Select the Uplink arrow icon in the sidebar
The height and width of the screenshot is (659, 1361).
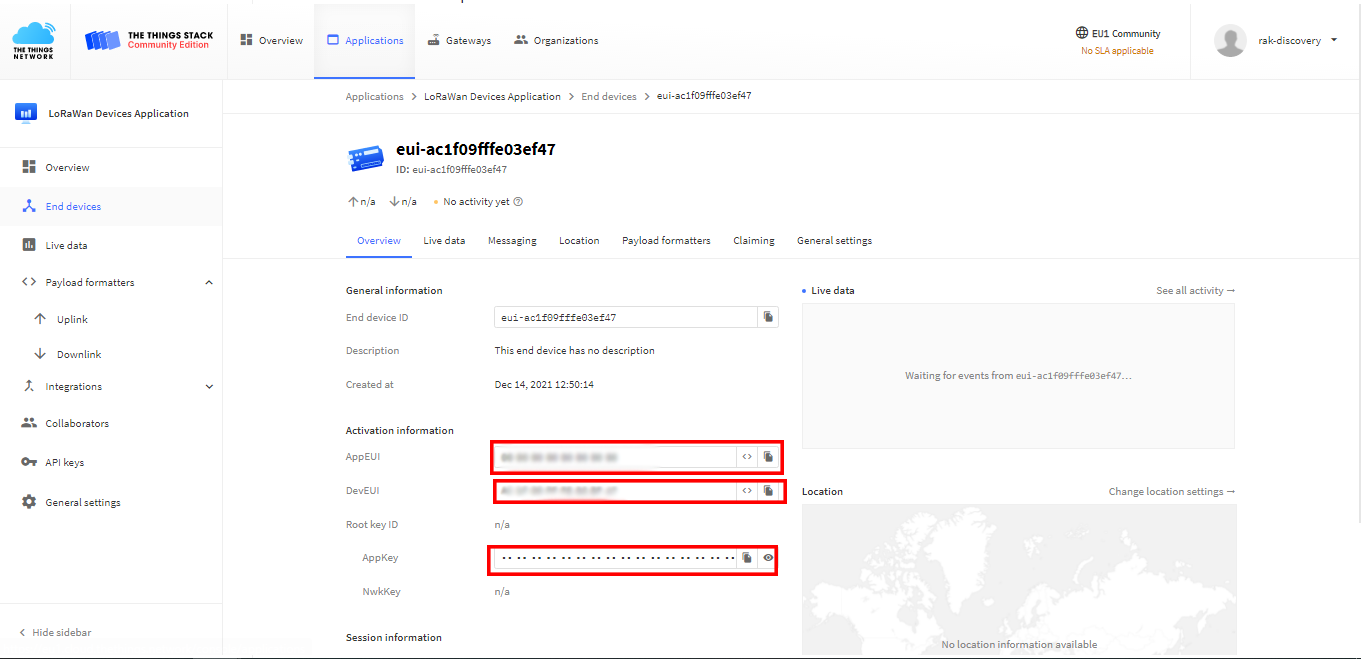pyautogui.click(x=39, y=318)
